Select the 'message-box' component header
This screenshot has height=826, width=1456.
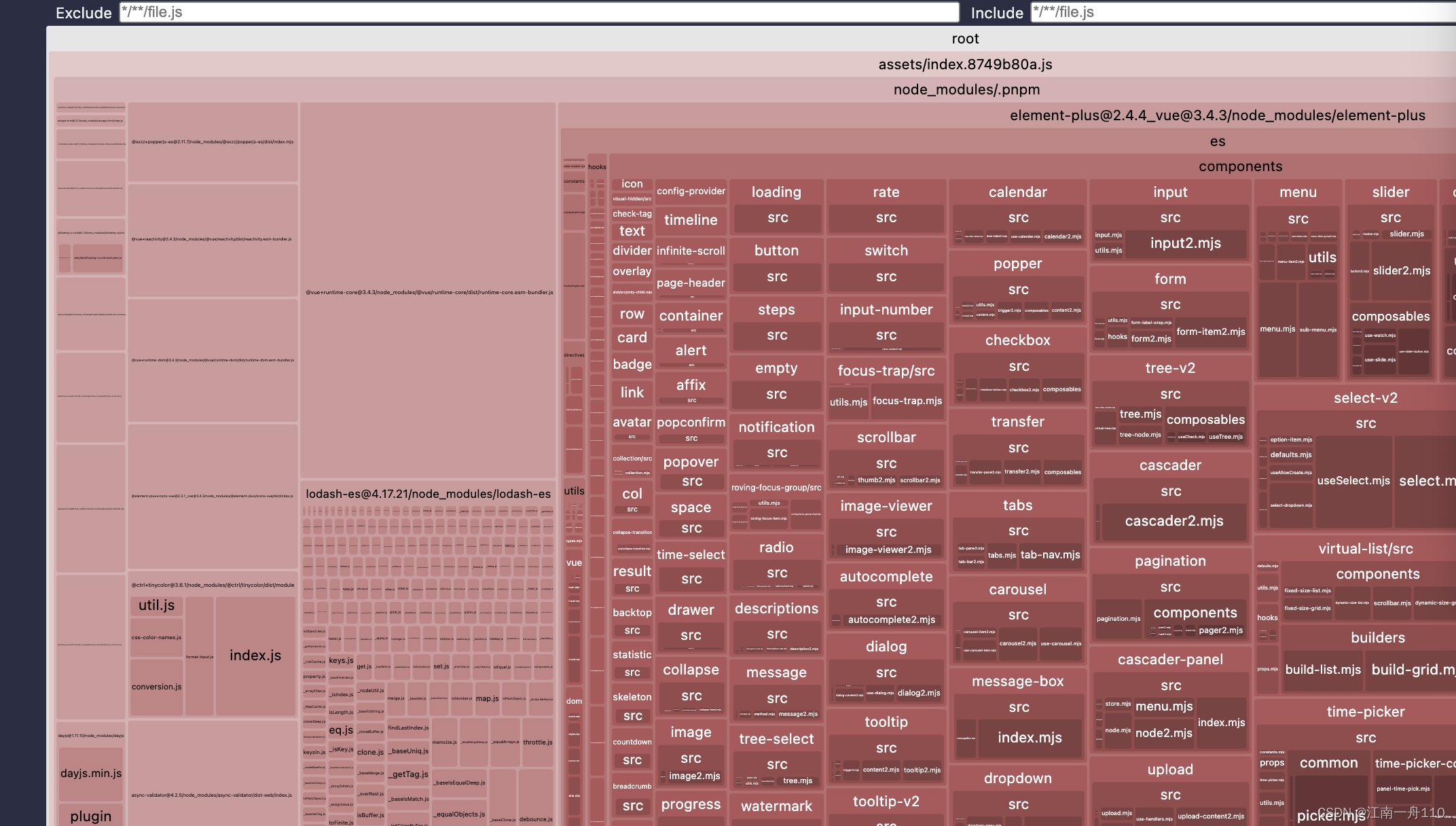click(x=1017, y=681)
